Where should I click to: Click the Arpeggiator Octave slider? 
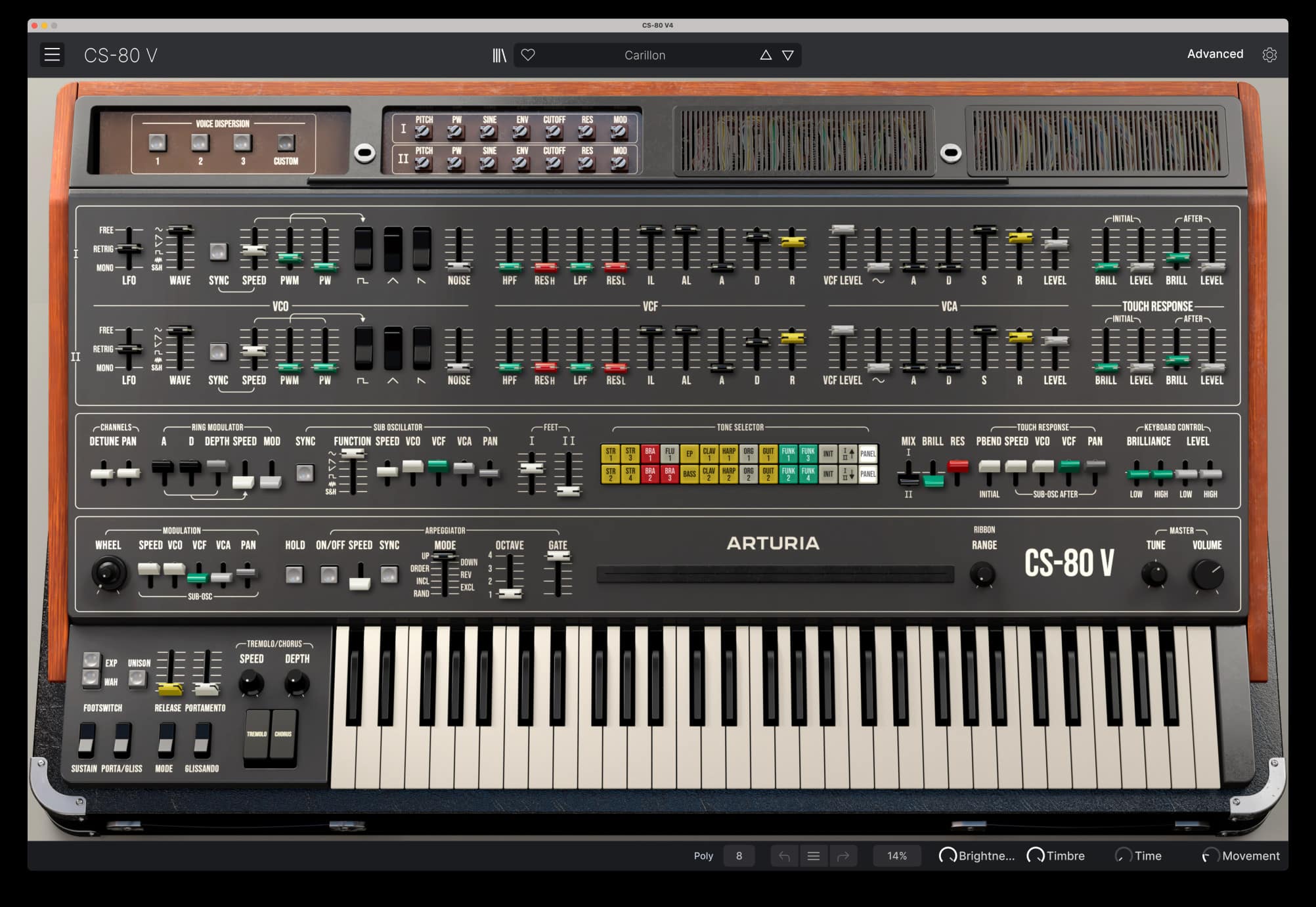[510, 575]
